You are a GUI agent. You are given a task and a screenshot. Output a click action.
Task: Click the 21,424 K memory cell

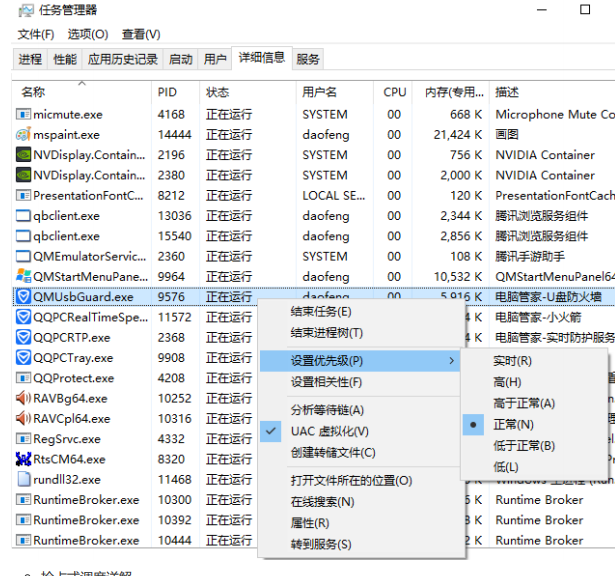(457, 134)
